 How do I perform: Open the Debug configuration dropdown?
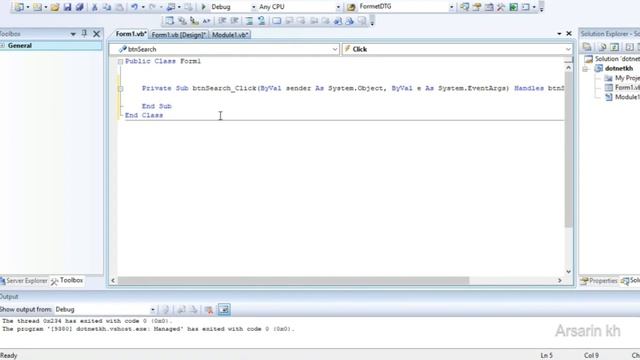[253, 7]
